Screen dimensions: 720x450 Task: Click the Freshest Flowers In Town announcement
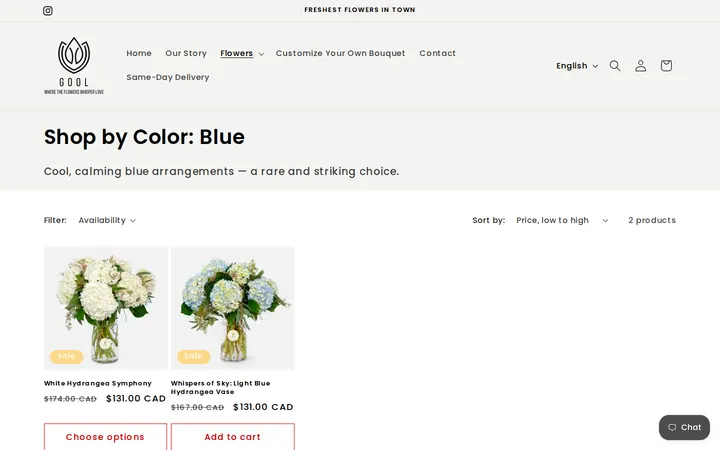pyautogui.click(x=360, y=10)
